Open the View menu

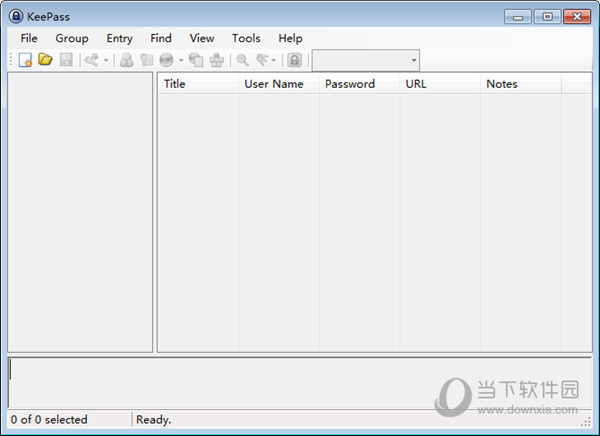click(x=202, y=38)
